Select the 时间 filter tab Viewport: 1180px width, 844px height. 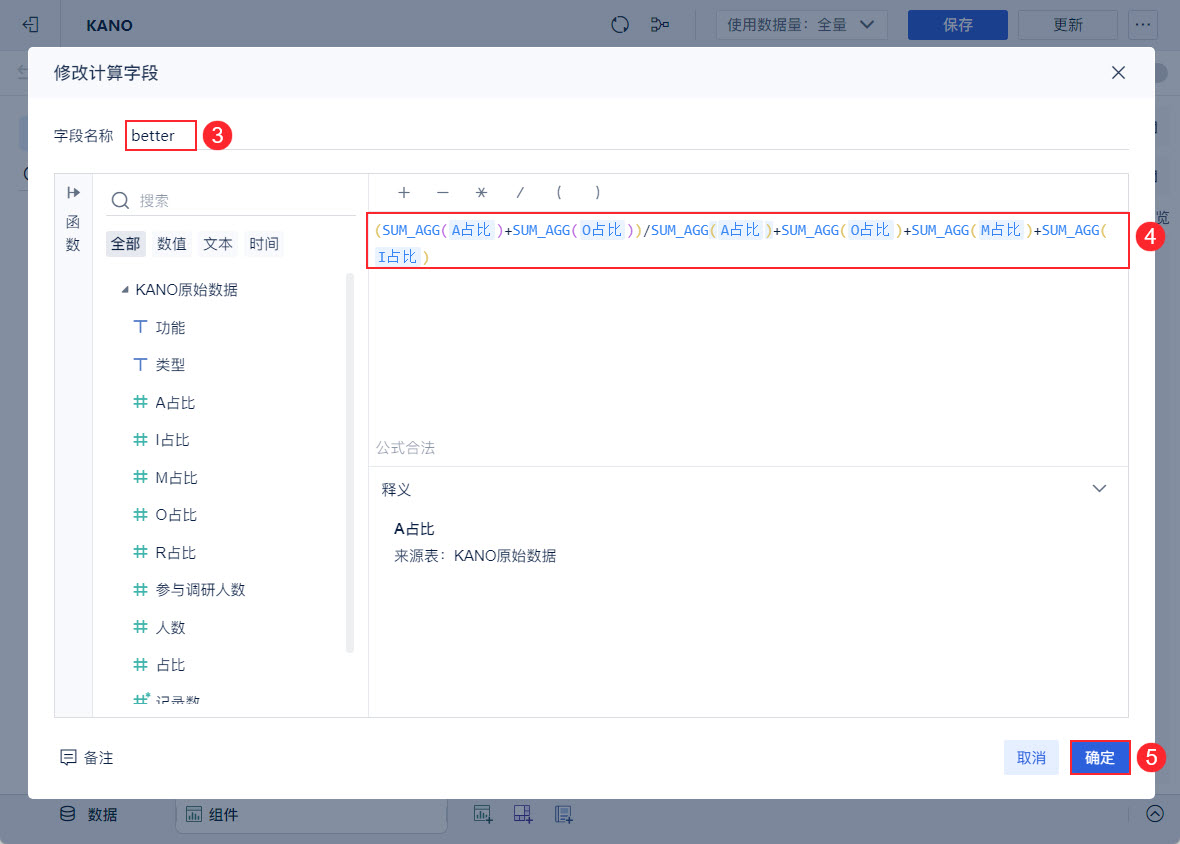264,244
